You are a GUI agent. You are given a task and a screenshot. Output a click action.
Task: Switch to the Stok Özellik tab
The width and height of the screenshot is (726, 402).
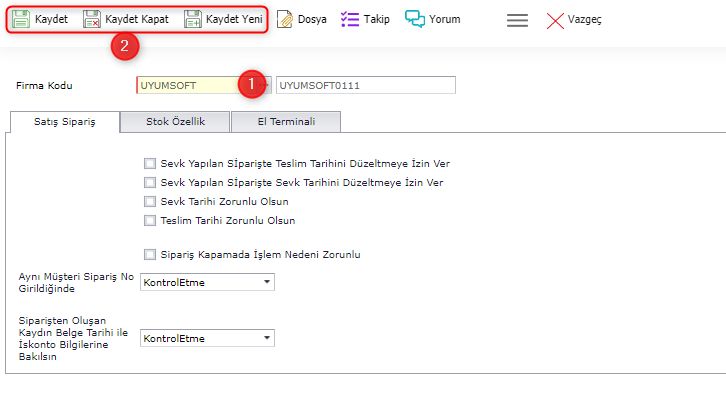coord(175,122)
